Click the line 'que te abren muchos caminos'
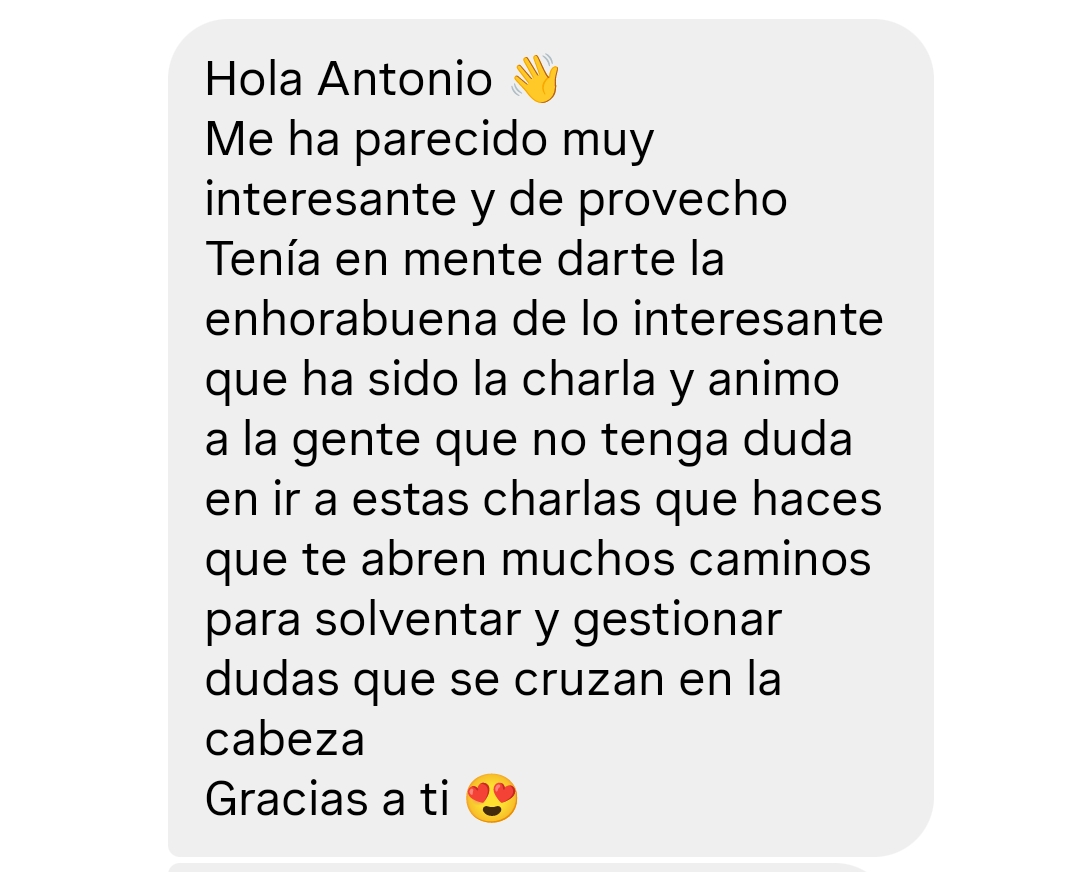Viewport: 1080px width, 872px height. (538, 561)
